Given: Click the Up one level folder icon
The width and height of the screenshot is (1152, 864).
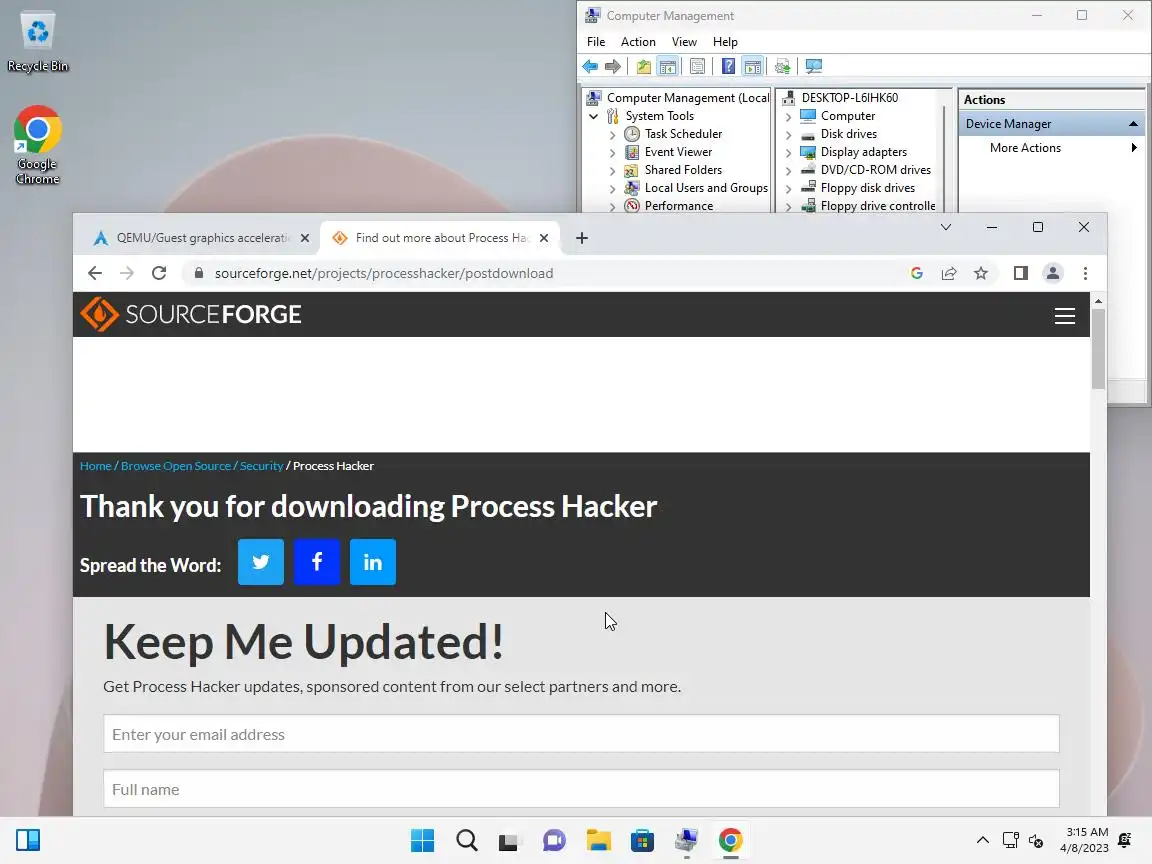Looking at the screenshot, I should coord(644,67).
